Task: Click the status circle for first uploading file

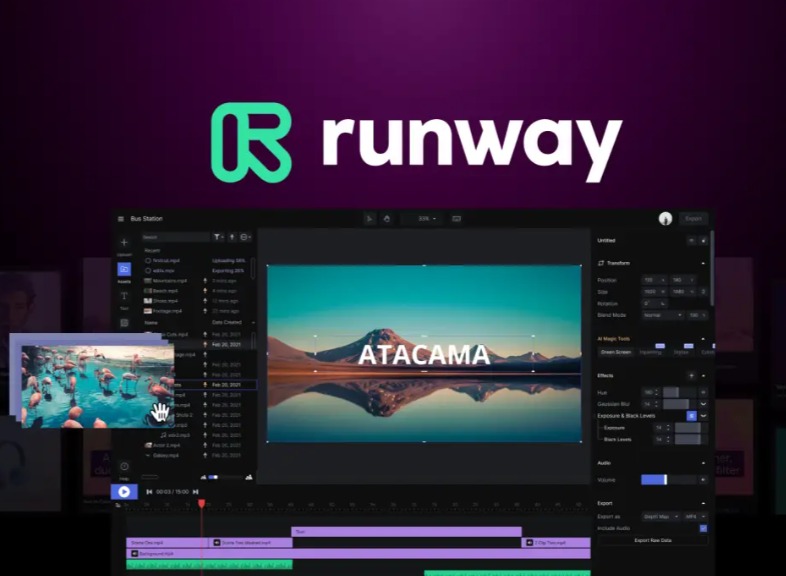Action: coord(148,261)
